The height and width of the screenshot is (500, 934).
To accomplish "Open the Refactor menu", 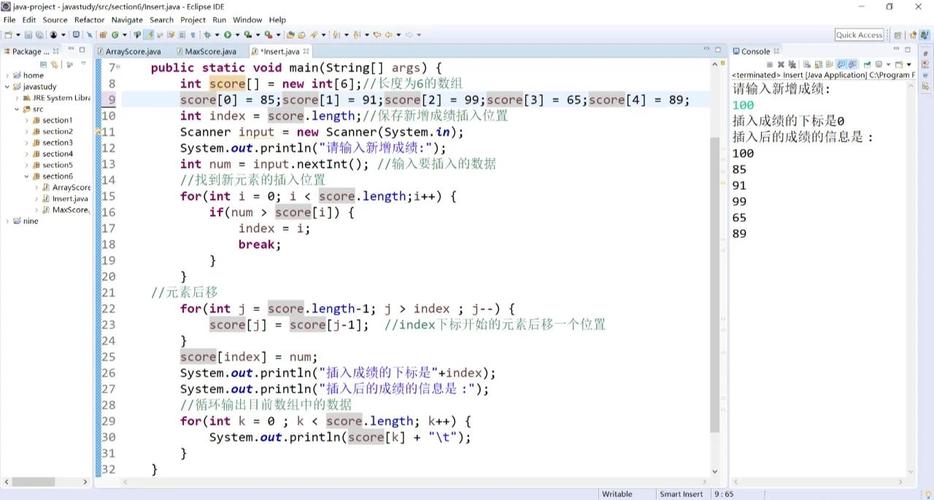I will click(x=89, y=20).
